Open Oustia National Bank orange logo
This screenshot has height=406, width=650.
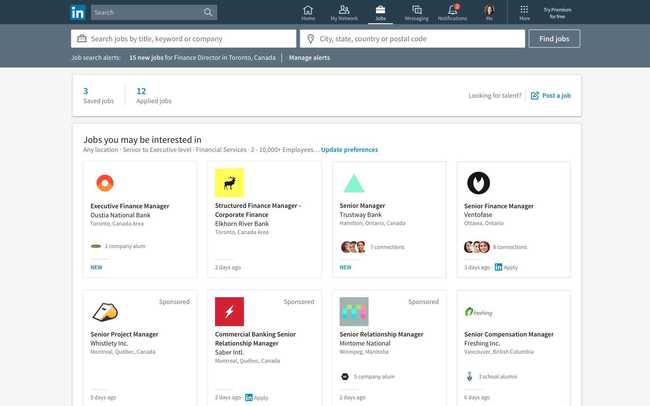[x=105, y=183]
